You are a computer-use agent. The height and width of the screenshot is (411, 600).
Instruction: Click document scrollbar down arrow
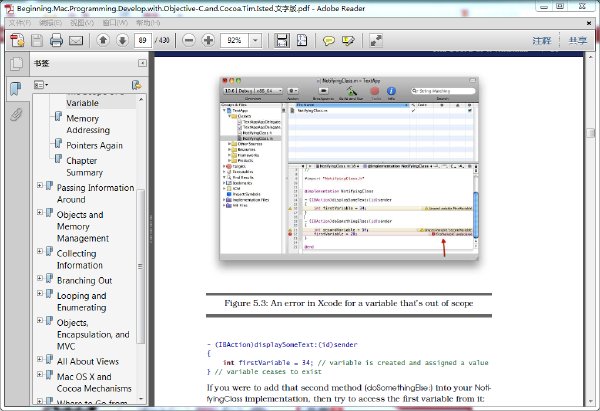click(x=590, y=402)
